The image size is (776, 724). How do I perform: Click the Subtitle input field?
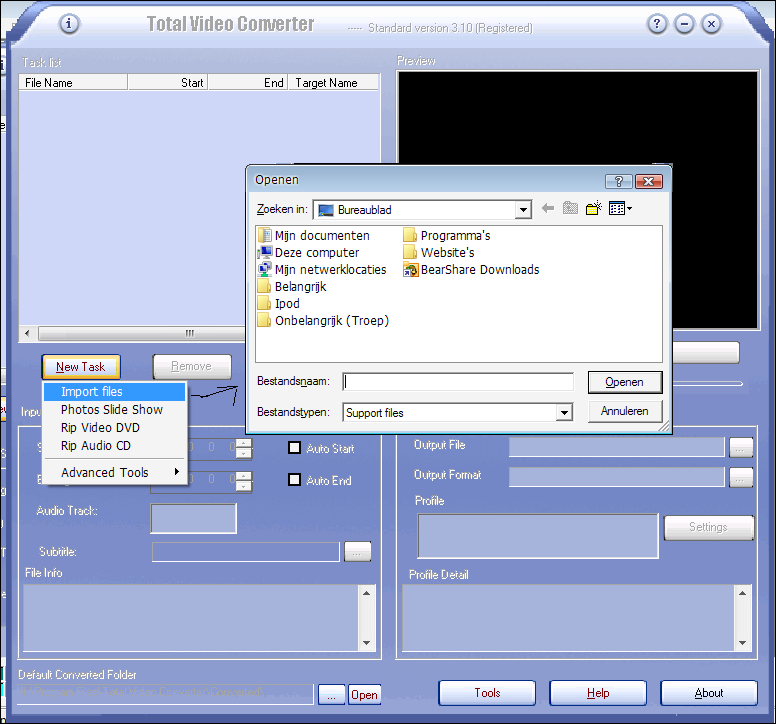246,552
